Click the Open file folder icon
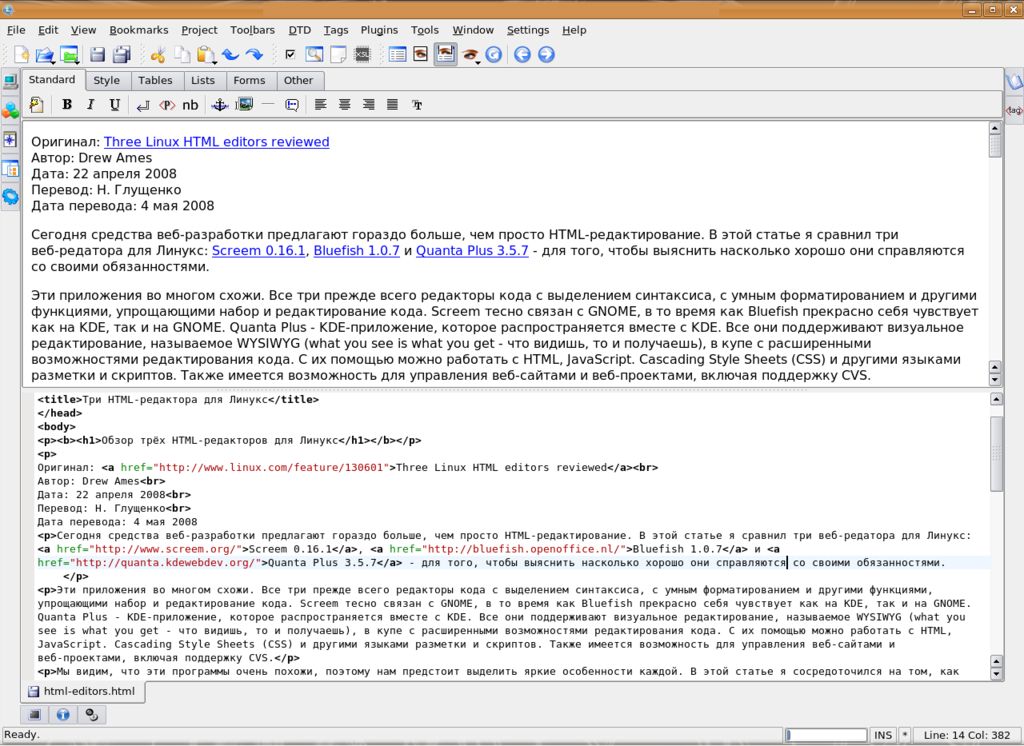1024x746 pixels. 44,55
